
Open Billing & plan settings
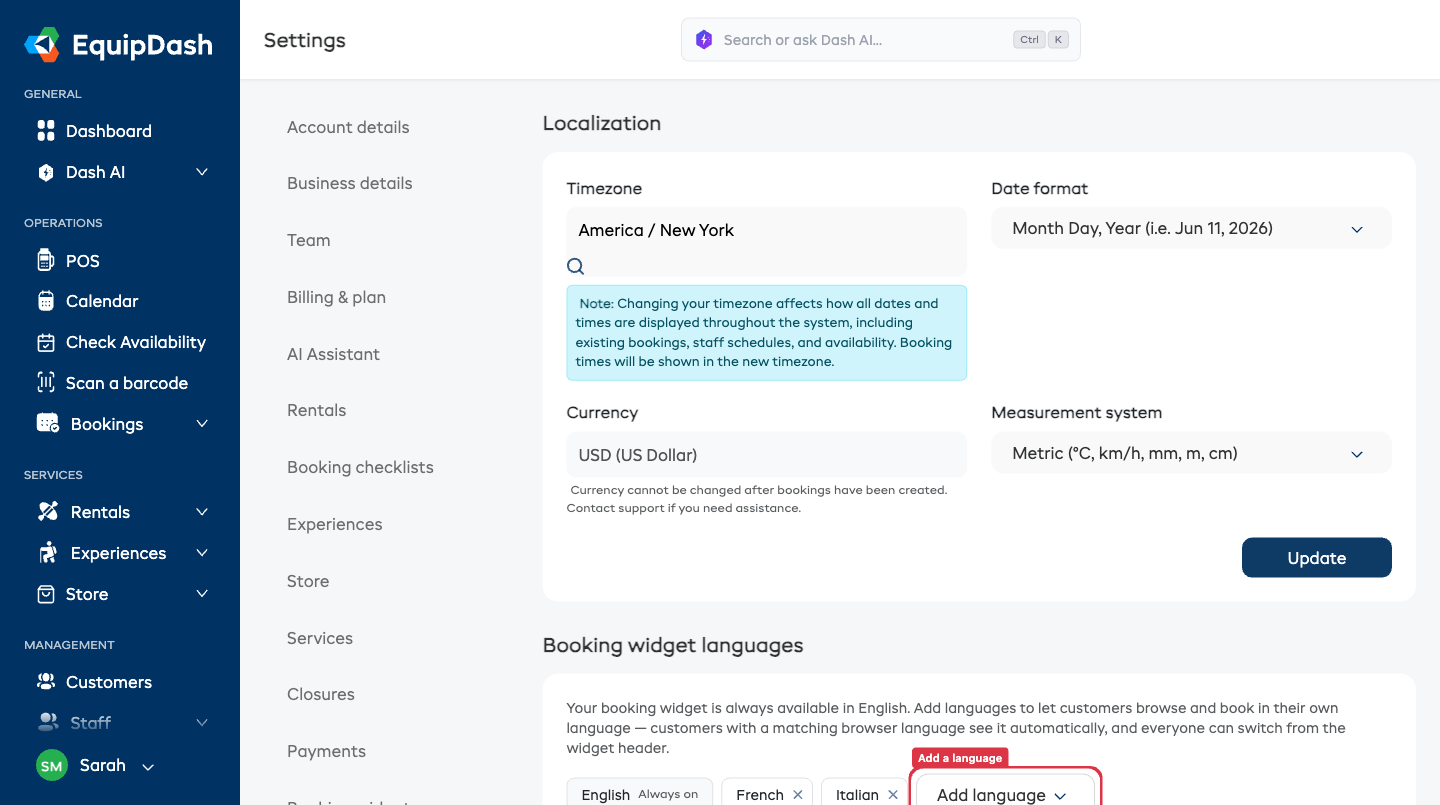(x=336, y=297)
